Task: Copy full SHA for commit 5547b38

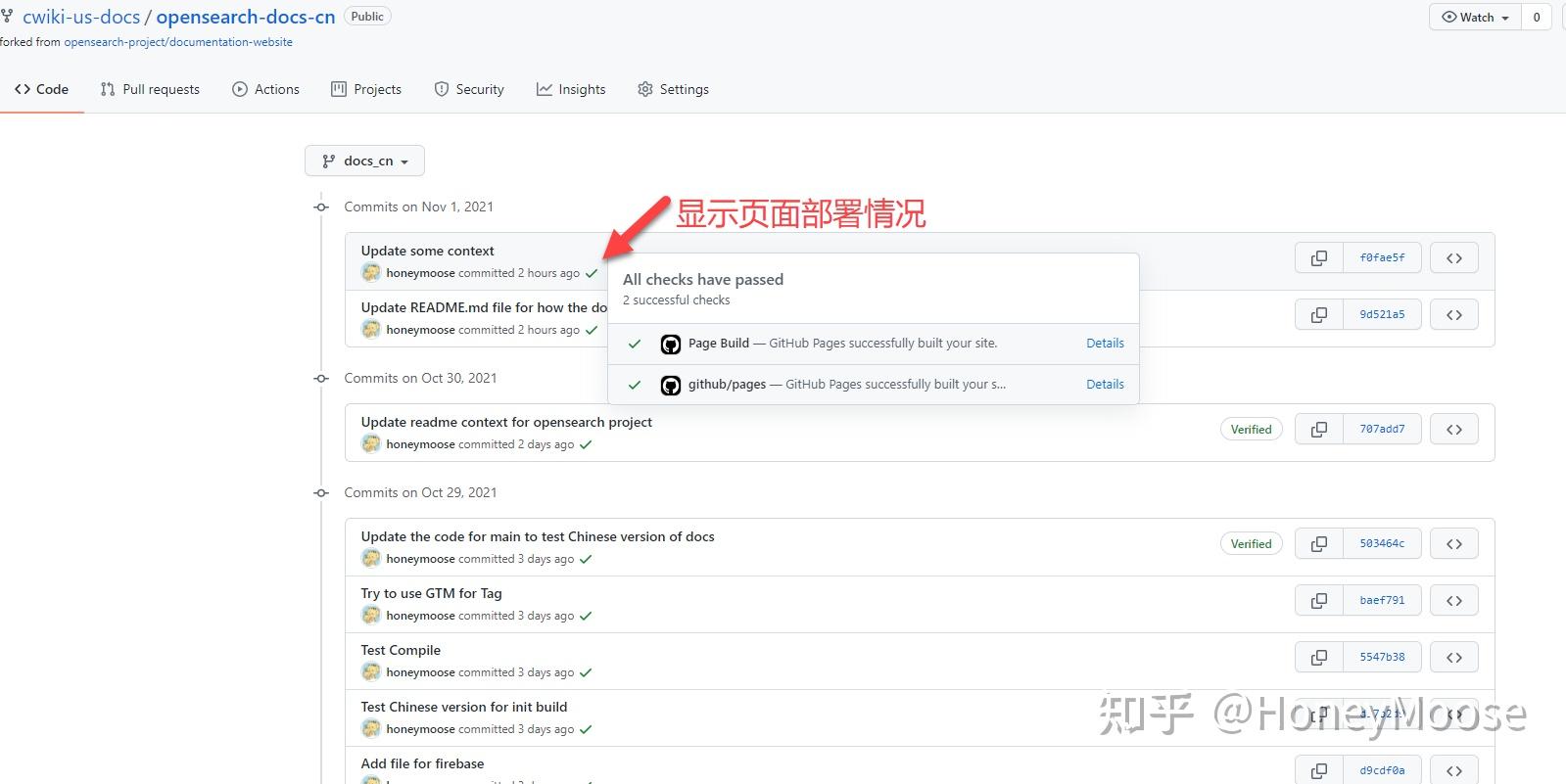Action: (x=1319, y=658)
